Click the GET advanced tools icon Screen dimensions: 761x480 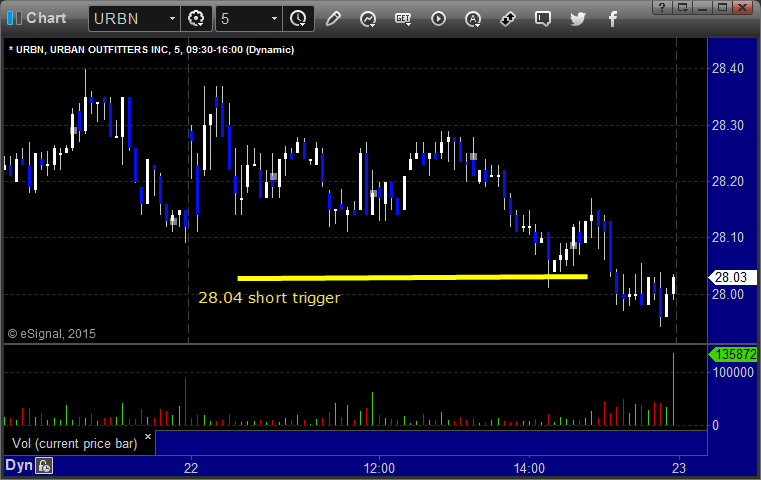pos(403,19)
